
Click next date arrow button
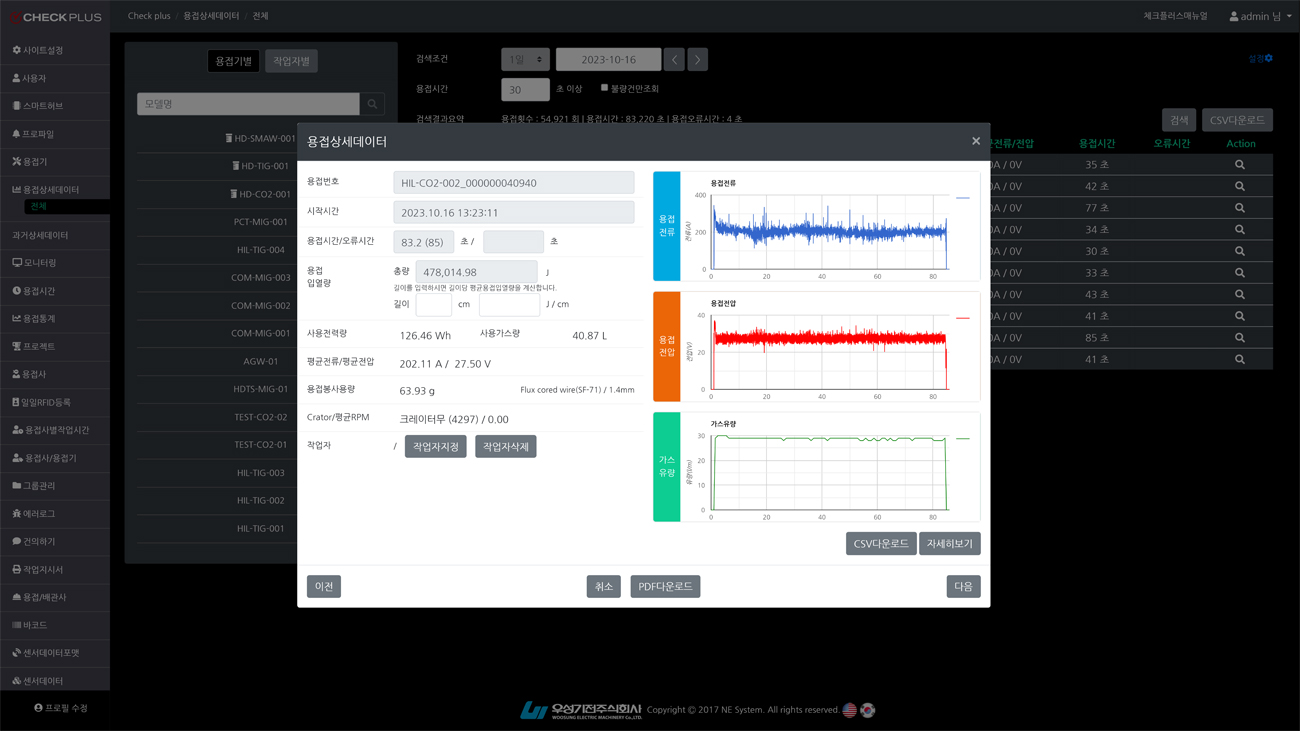[x=698, y=60]
